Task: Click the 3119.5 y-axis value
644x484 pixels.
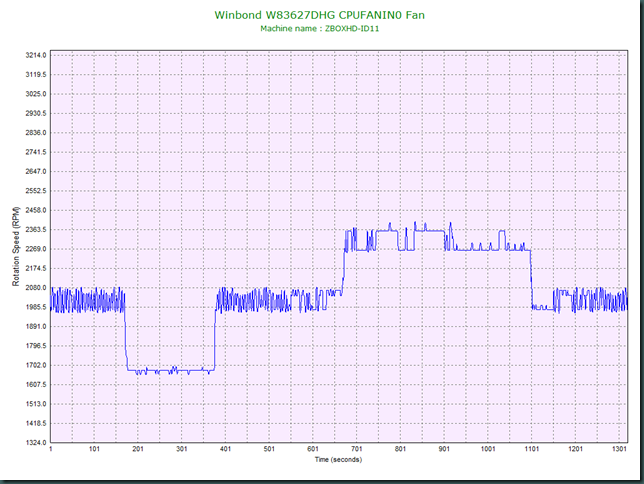Action: click(36, 74)
